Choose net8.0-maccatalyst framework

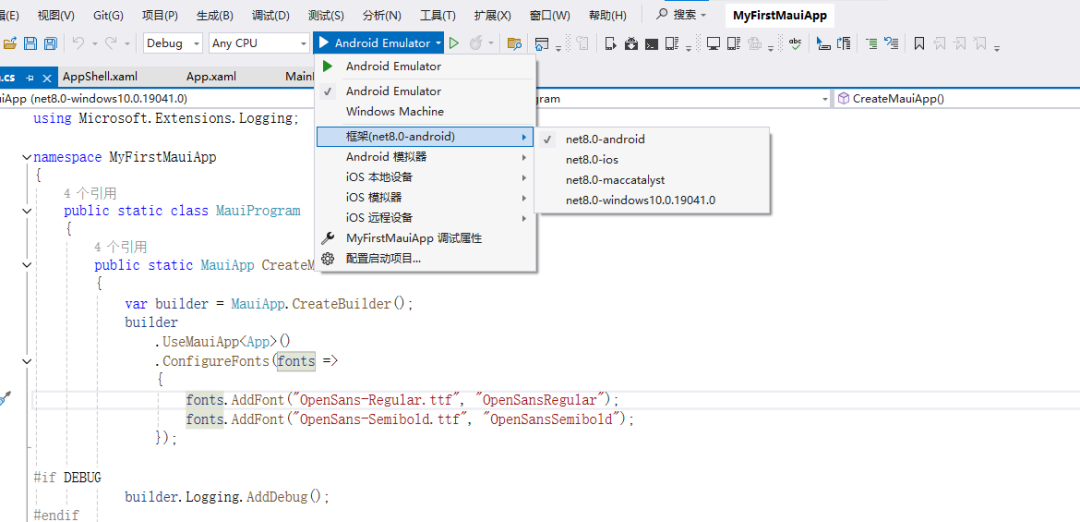pos(653,180)
